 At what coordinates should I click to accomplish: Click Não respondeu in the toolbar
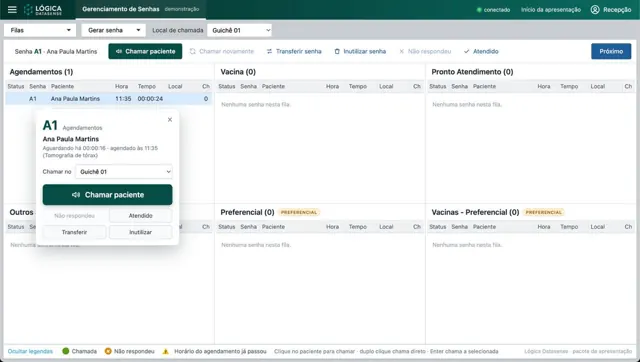[x=425, y=51]
